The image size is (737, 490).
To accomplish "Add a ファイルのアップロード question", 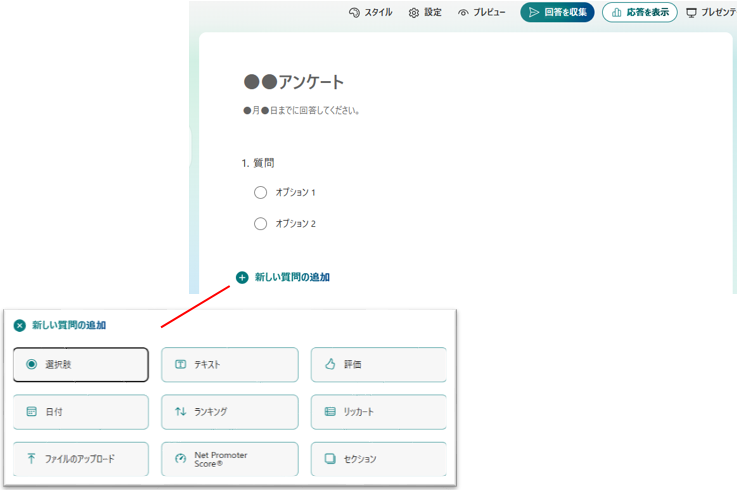I will coord(81,459).
